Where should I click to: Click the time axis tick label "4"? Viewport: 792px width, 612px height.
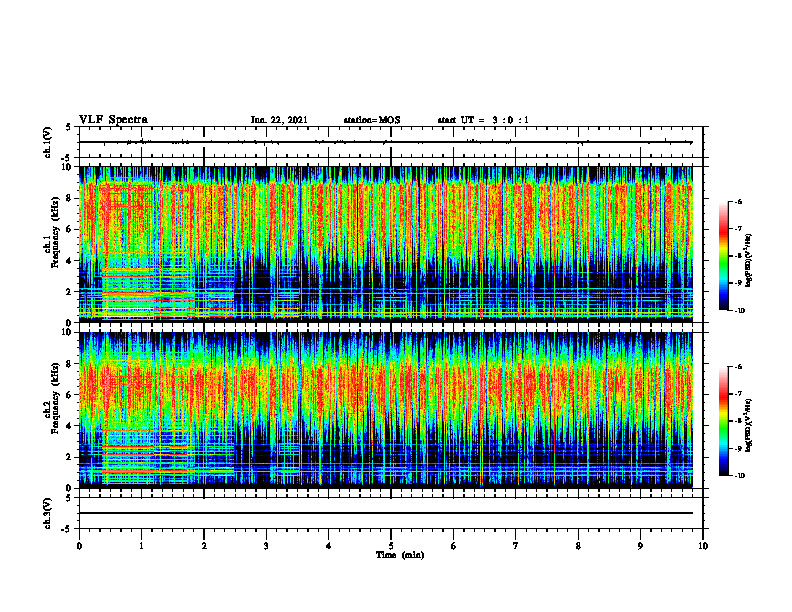[328, 546]
